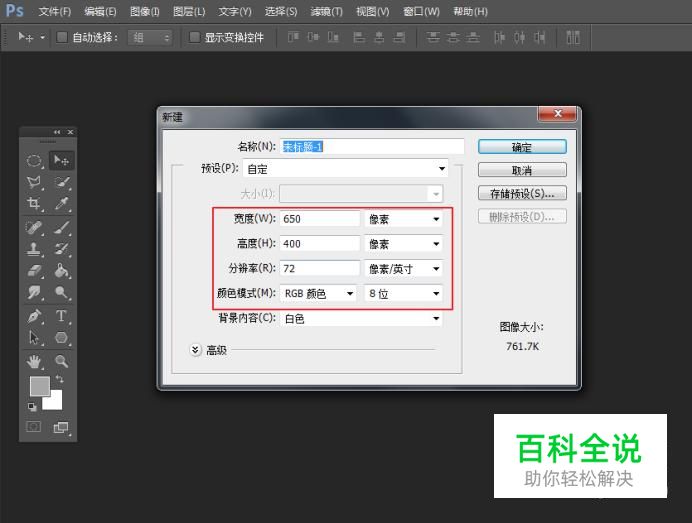The height and width of the screenshot is (523, 692).
Task: Expand the 高级 advanced section
Action: [x=196, y=350]
